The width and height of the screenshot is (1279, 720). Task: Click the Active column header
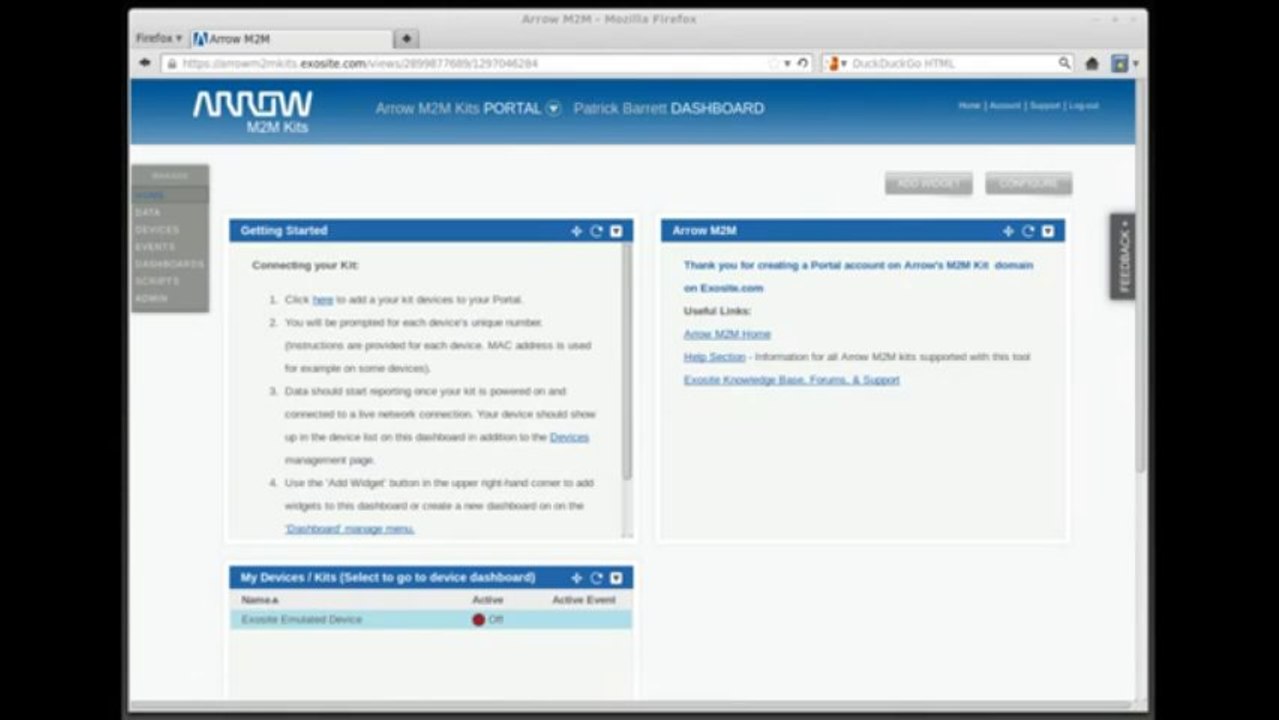[487, 600]
